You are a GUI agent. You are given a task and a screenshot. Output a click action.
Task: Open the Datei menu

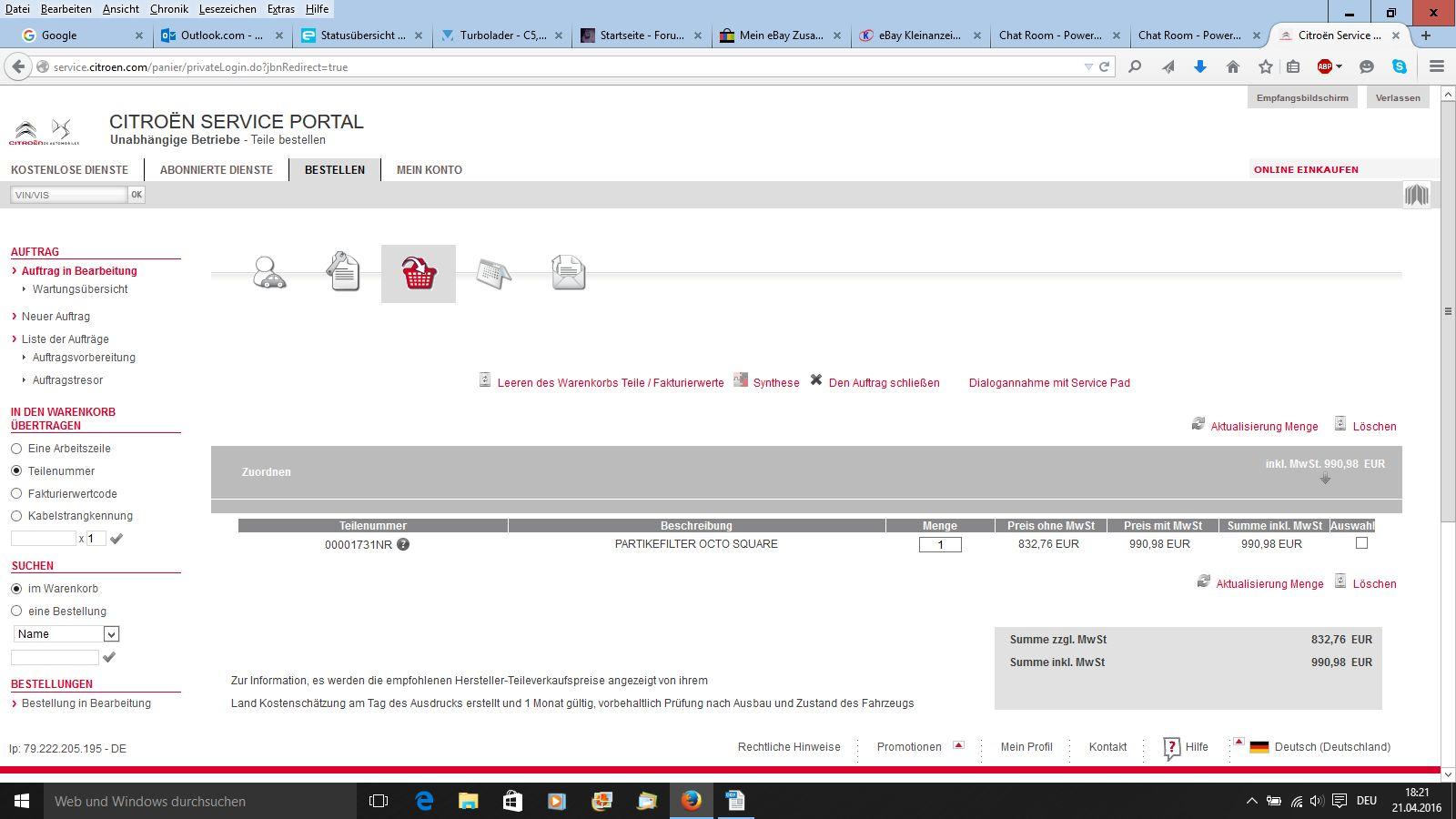(17, 9)
